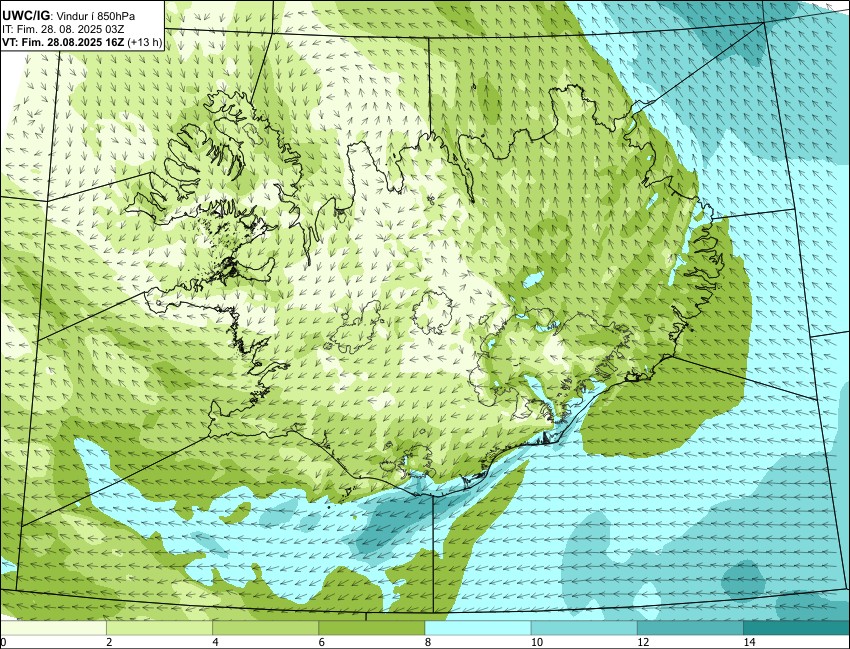Click the legend value '0'
Image resolution: width=850 pixels, height=649 pixels.
point(3,642)
